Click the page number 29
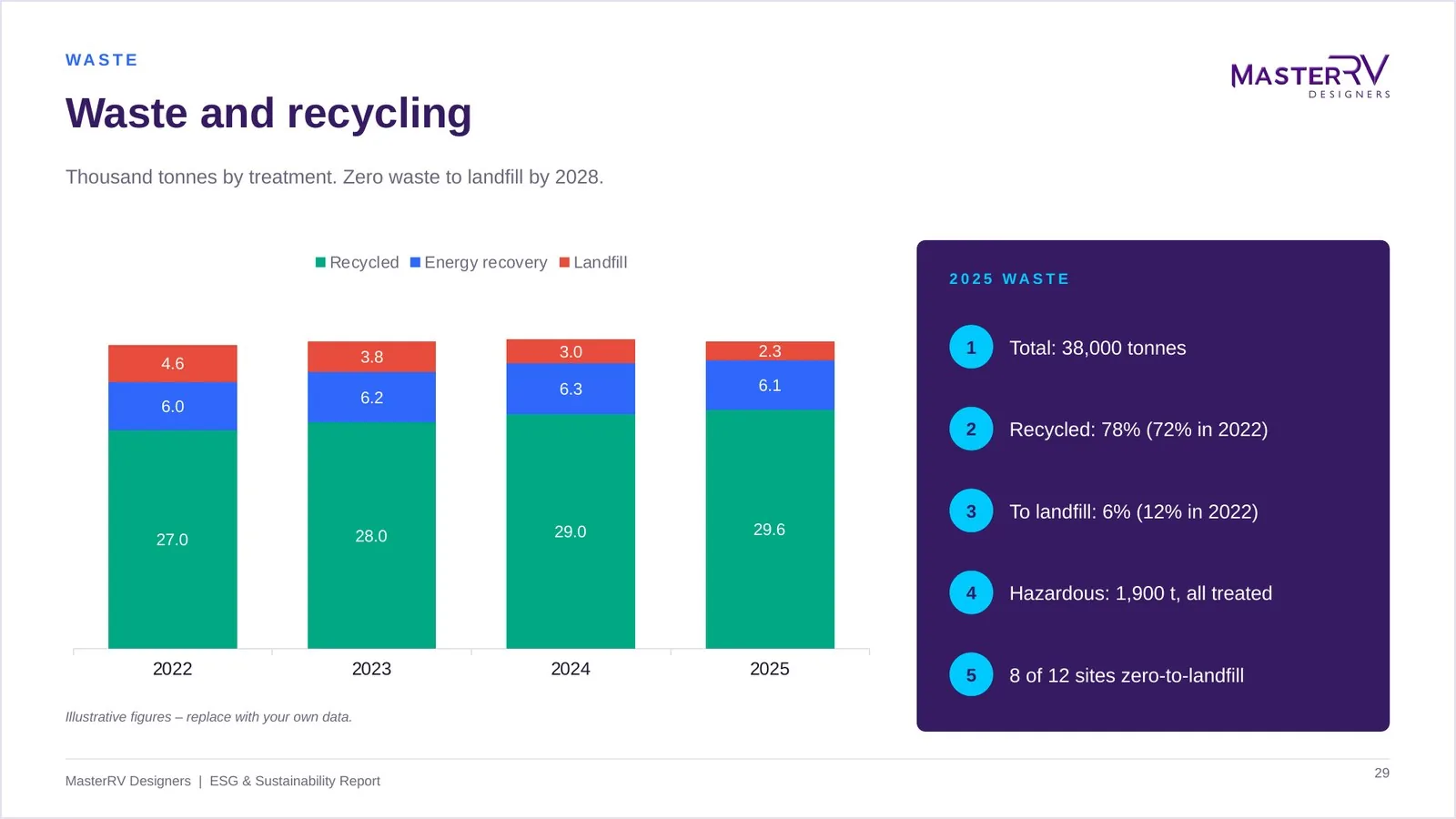This screenshot has width=1456, height=819. [1381, 773]
